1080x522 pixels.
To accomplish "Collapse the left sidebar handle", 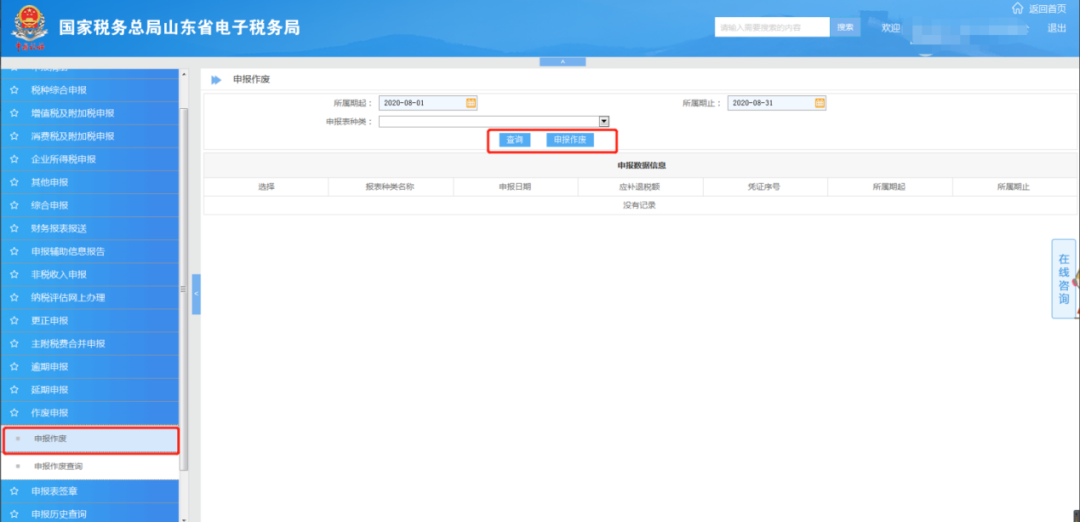I will (x=196, y=294).
